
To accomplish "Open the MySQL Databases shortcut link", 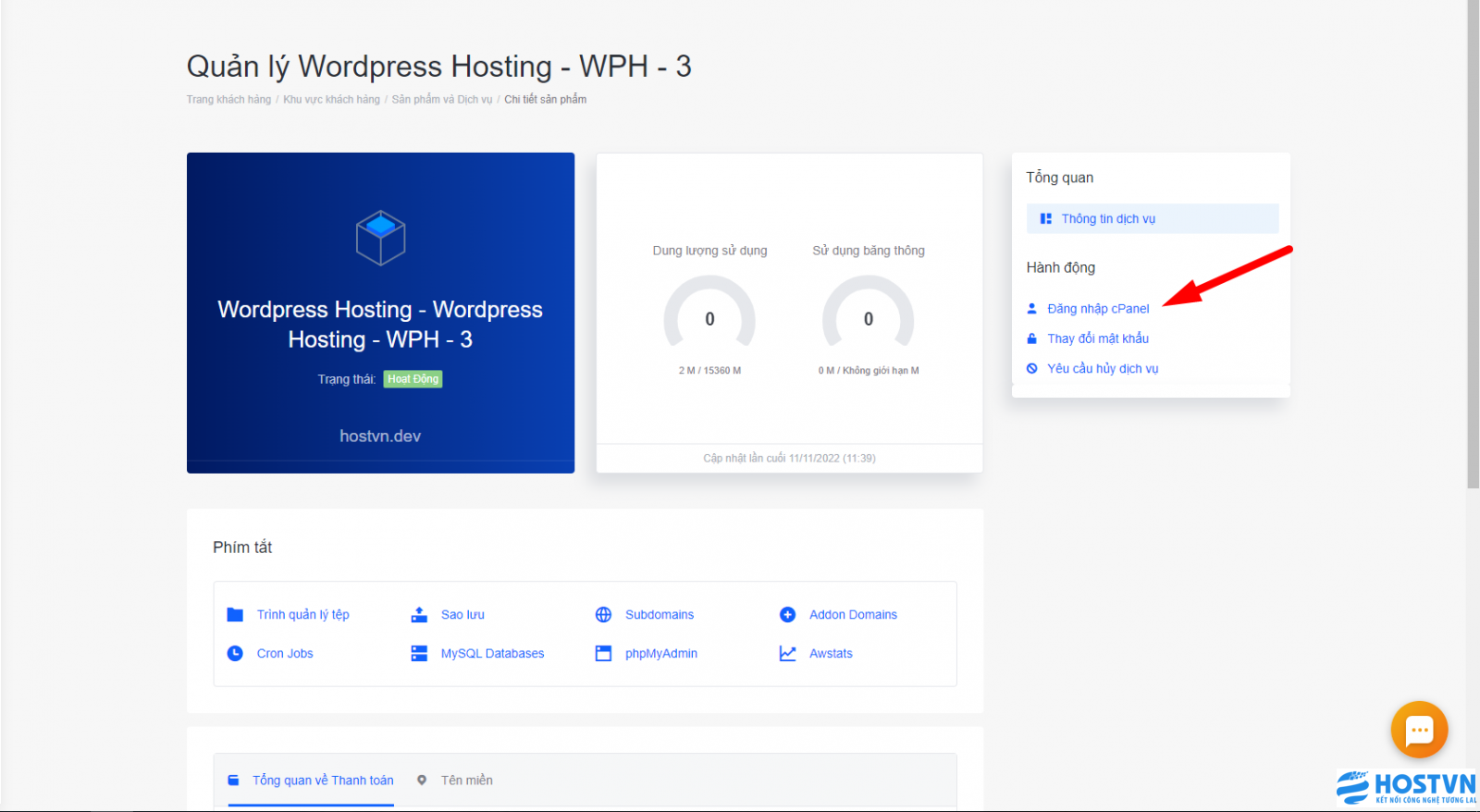I will [492, 653].
